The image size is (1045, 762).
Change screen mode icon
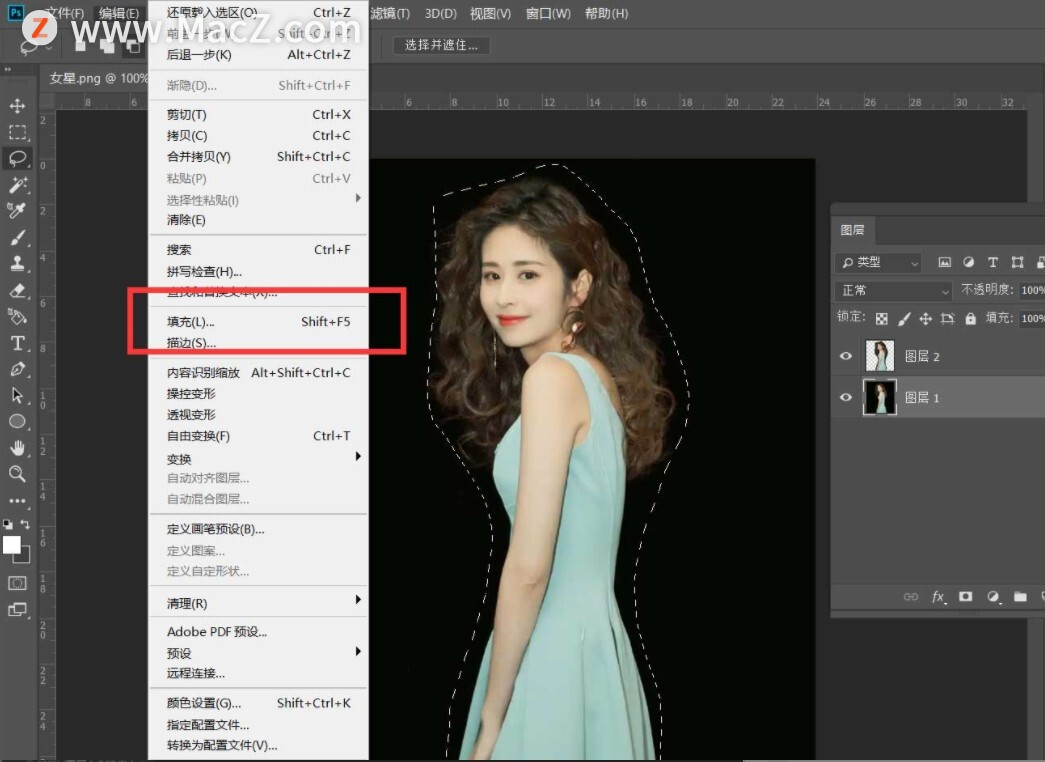17,609
